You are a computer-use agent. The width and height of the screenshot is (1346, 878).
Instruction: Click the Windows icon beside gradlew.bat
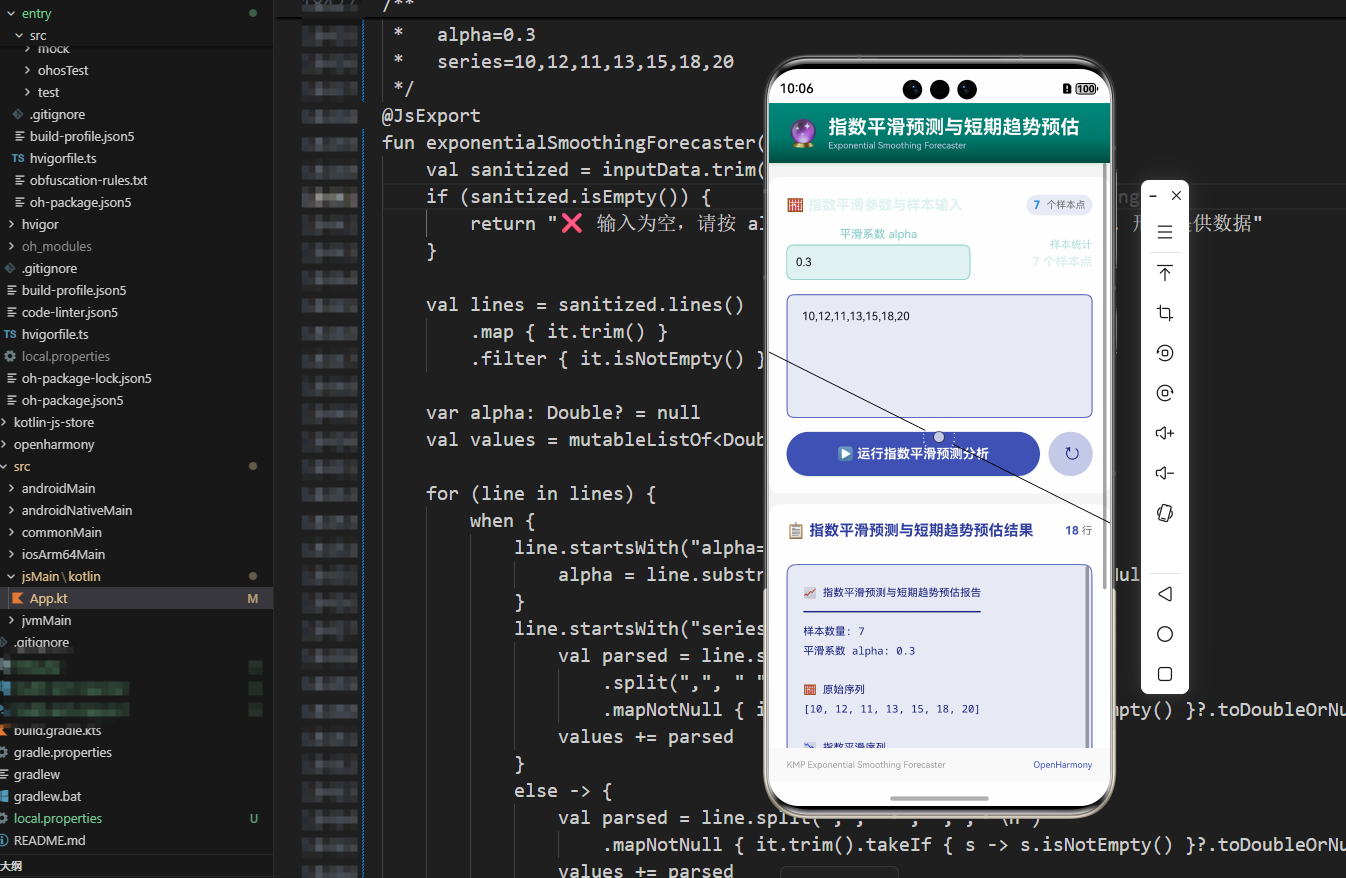click(x=5, y=796)
